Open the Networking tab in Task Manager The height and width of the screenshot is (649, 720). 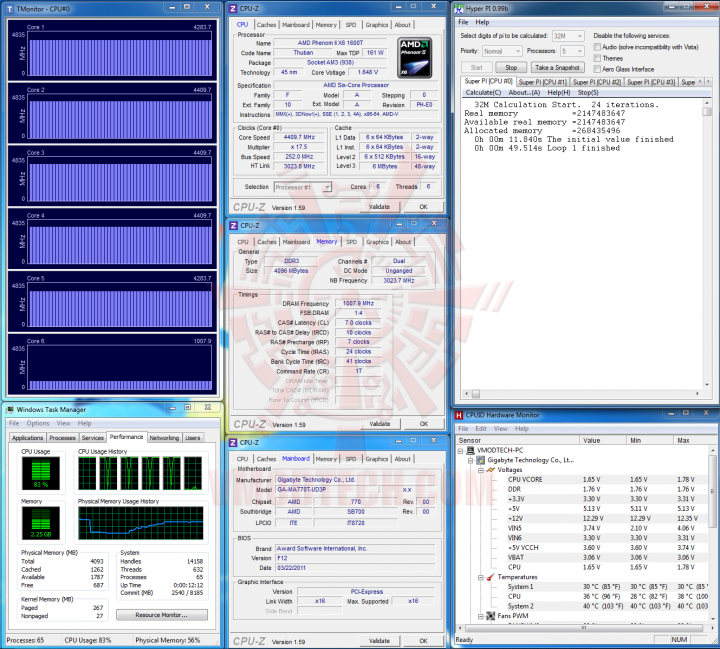coord(164,438)
